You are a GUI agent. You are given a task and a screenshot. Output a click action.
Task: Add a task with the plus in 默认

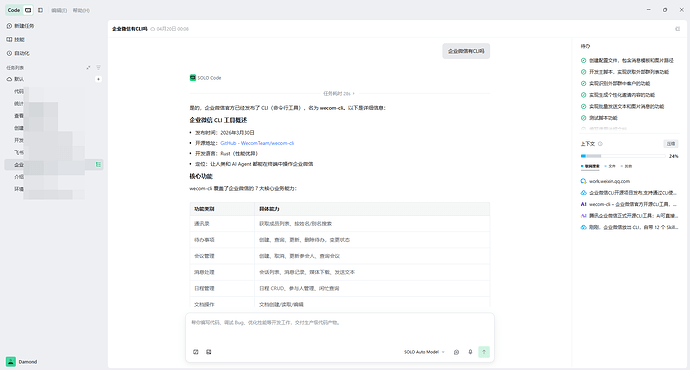pyautogui.click(x=99, y=79)
